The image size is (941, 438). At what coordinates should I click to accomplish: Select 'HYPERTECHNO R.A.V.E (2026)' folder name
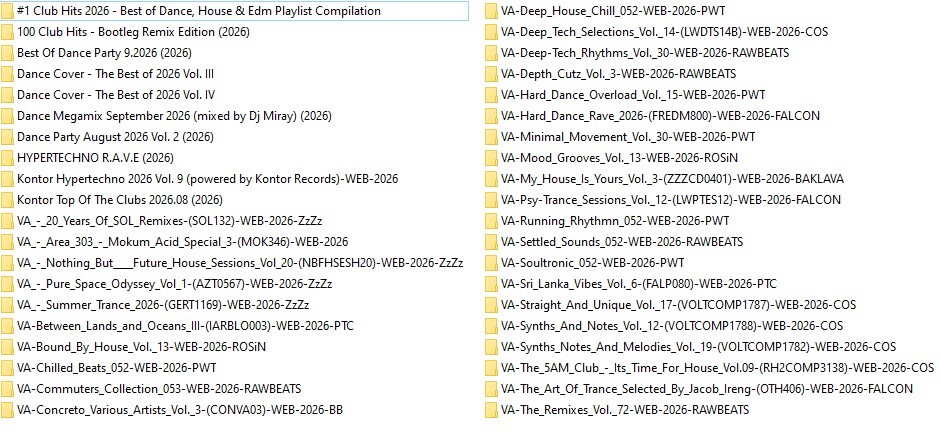point(95,158)
